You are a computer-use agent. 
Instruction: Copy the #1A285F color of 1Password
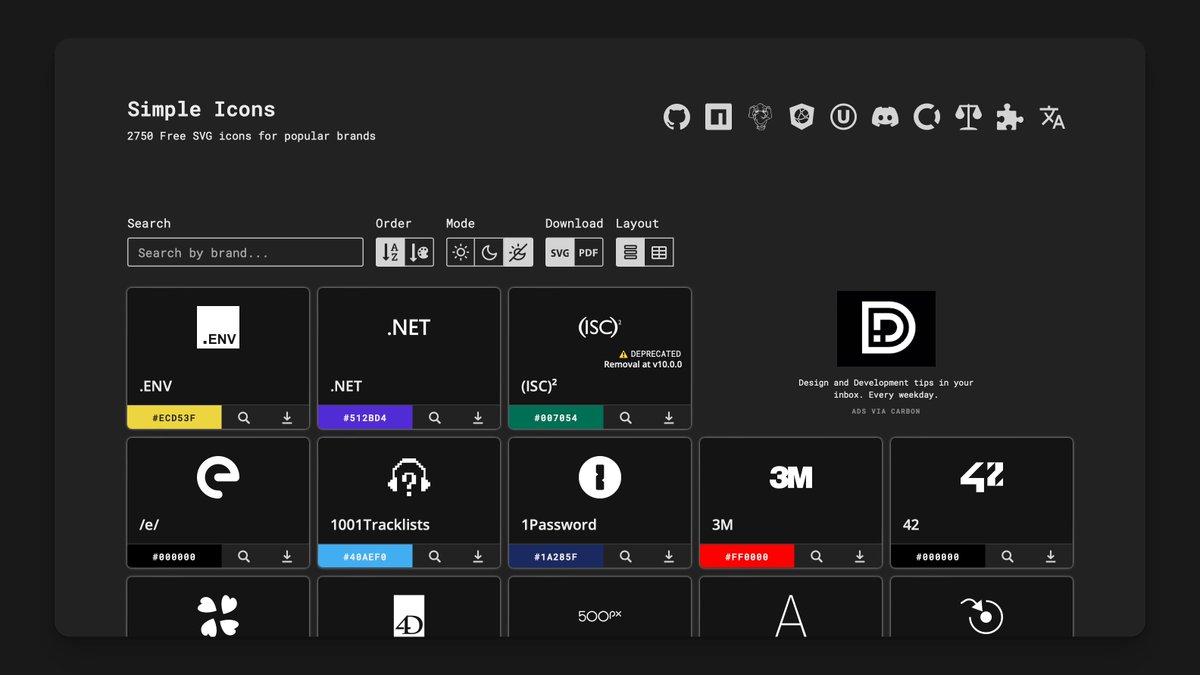pos(556,557)
